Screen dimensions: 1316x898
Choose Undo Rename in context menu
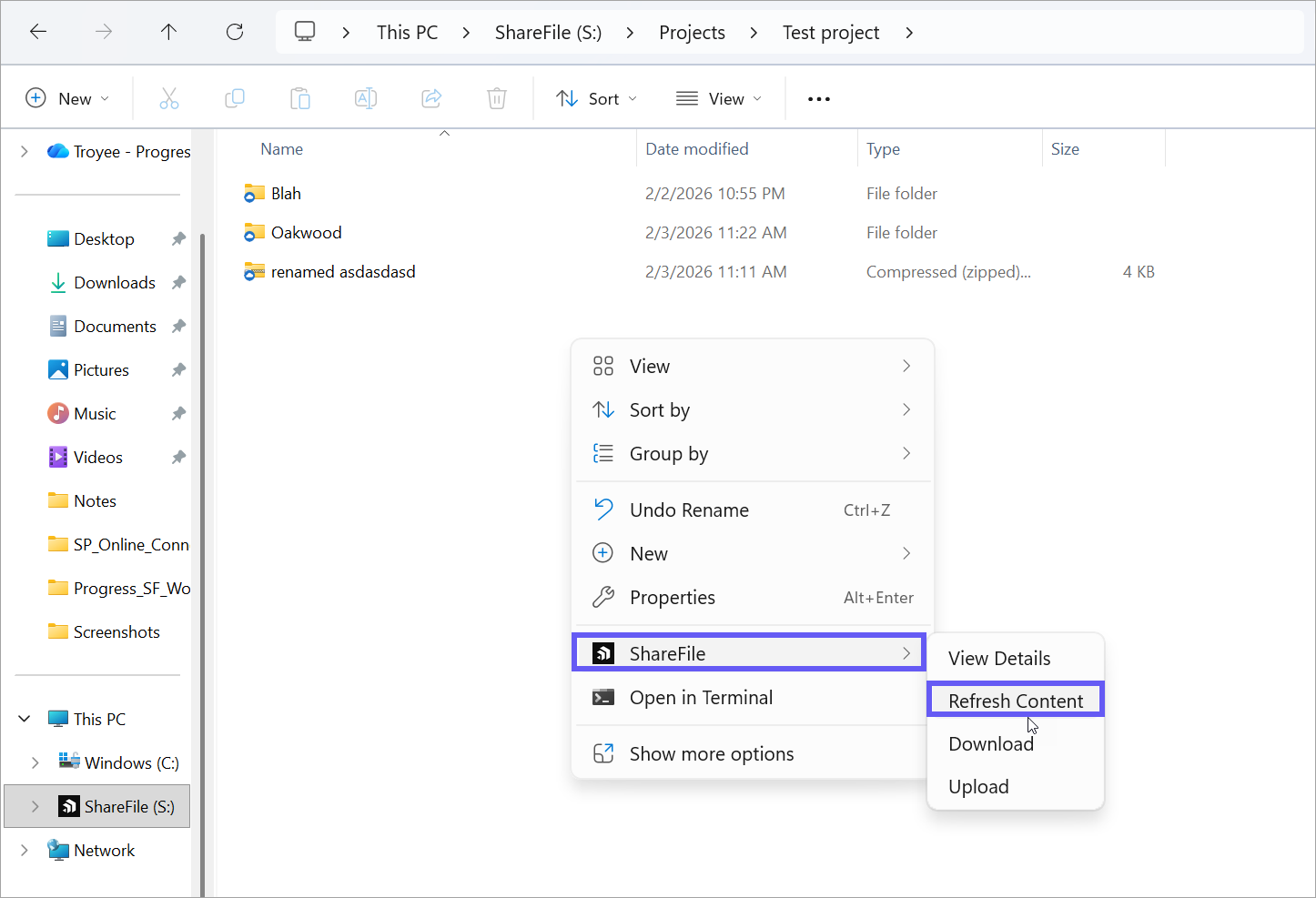click(x=752, y=510)
